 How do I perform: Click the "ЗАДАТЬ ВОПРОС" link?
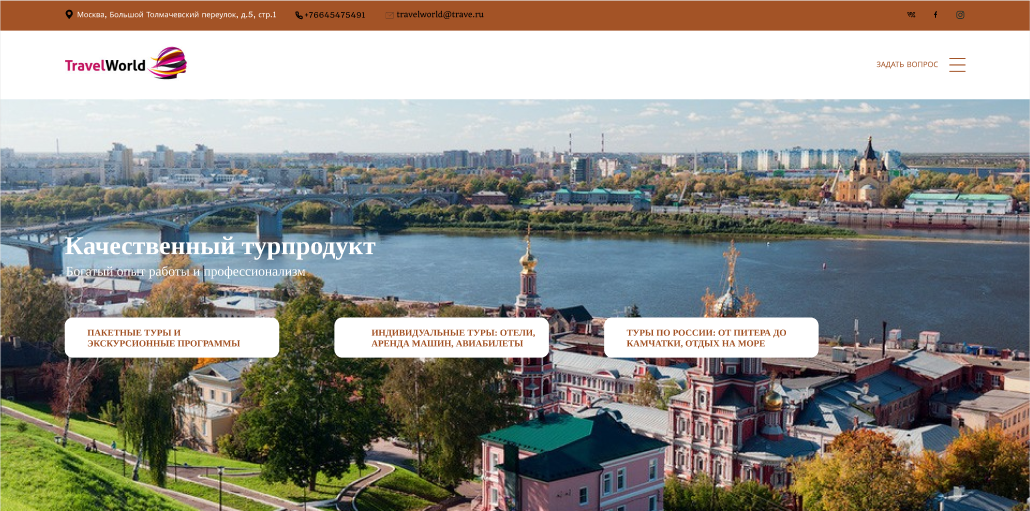tap(907, 64)
